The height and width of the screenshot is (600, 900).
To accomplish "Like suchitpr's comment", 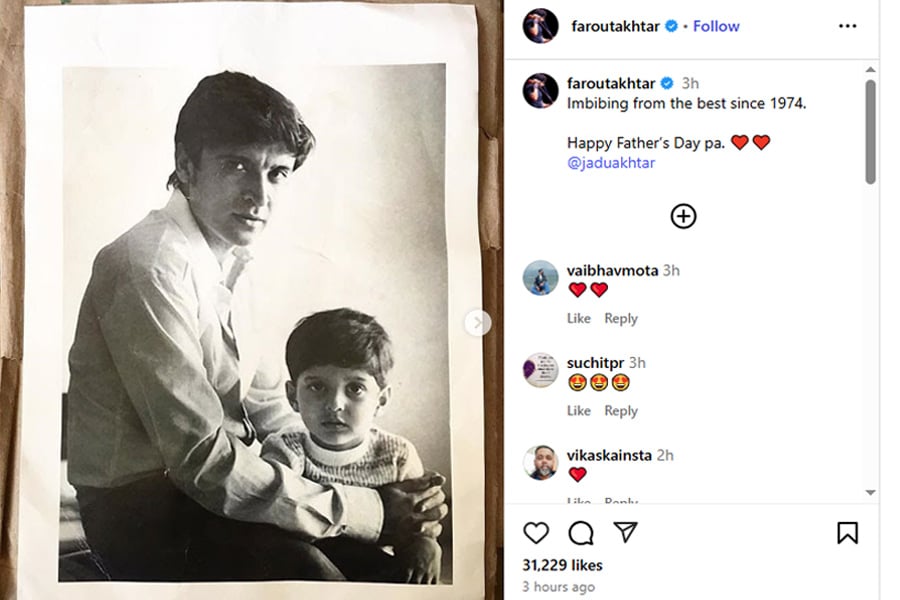I will tap(579, 410).
